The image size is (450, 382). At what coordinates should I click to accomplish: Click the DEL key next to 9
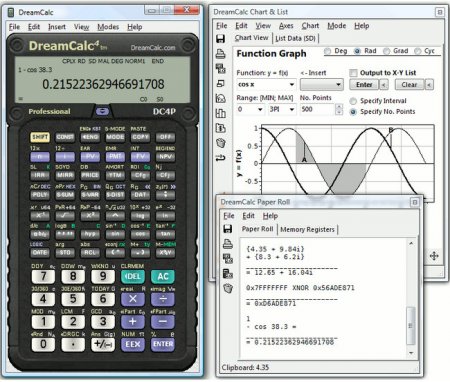(x=133, y=276)
